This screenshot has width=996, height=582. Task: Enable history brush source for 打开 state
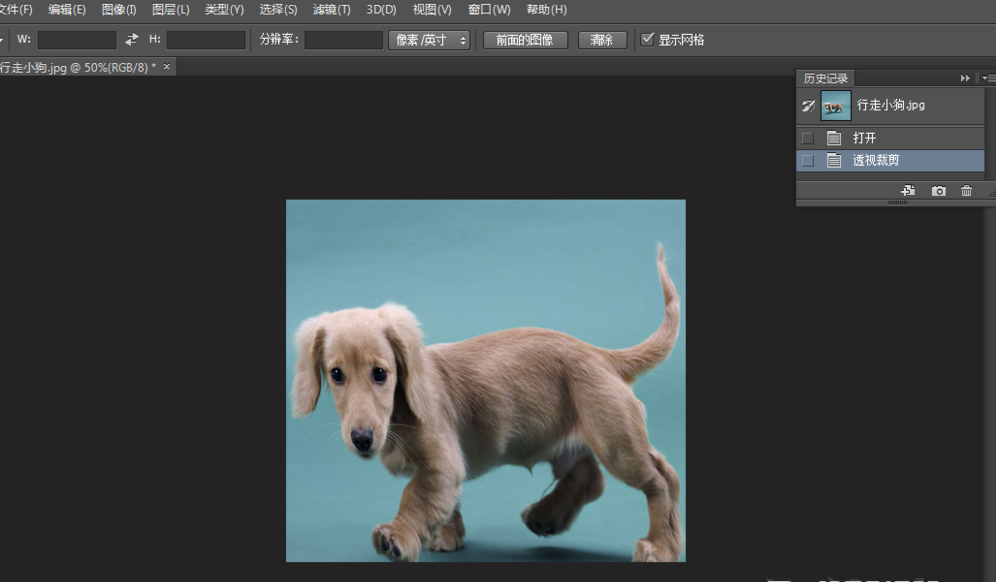click(807, 137)
